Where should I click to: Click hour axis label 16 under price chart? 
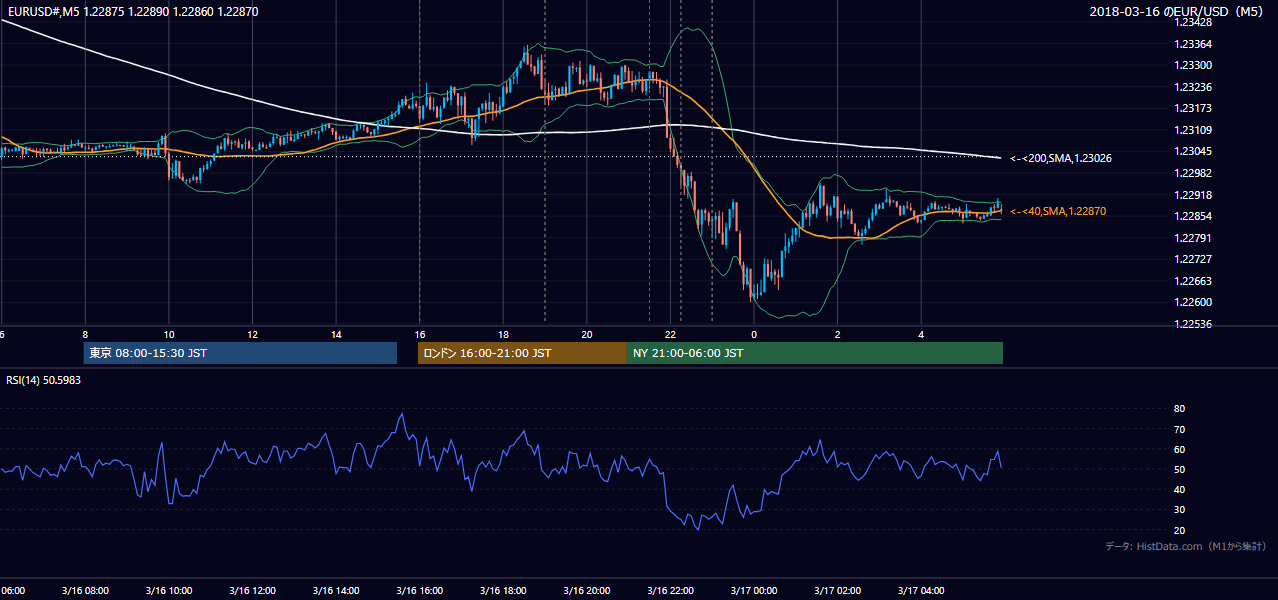[420, 335]
